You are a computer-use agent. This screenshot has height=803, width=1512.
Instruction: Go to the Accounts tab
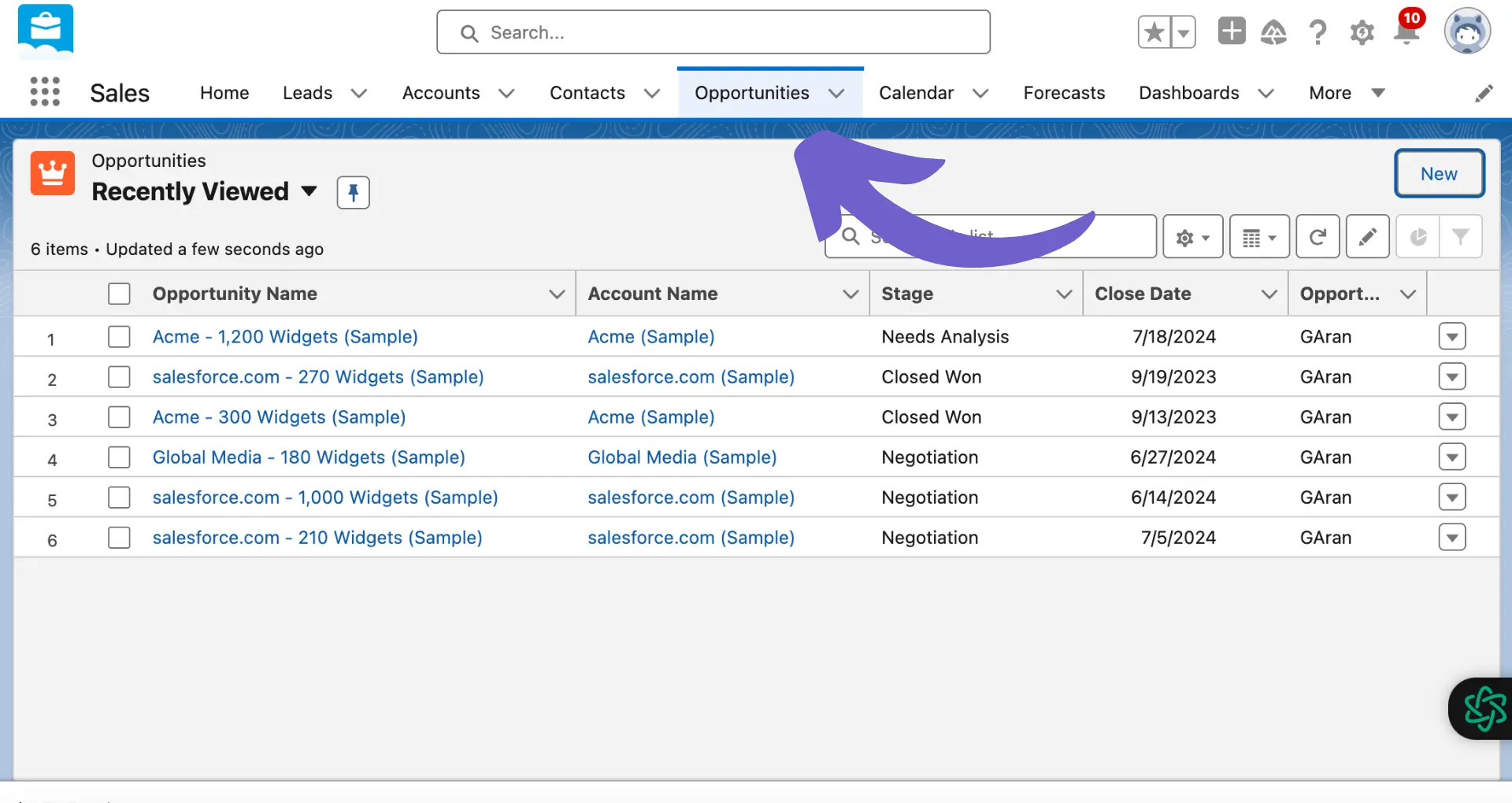pyautogui.click(x=441, y=93)
